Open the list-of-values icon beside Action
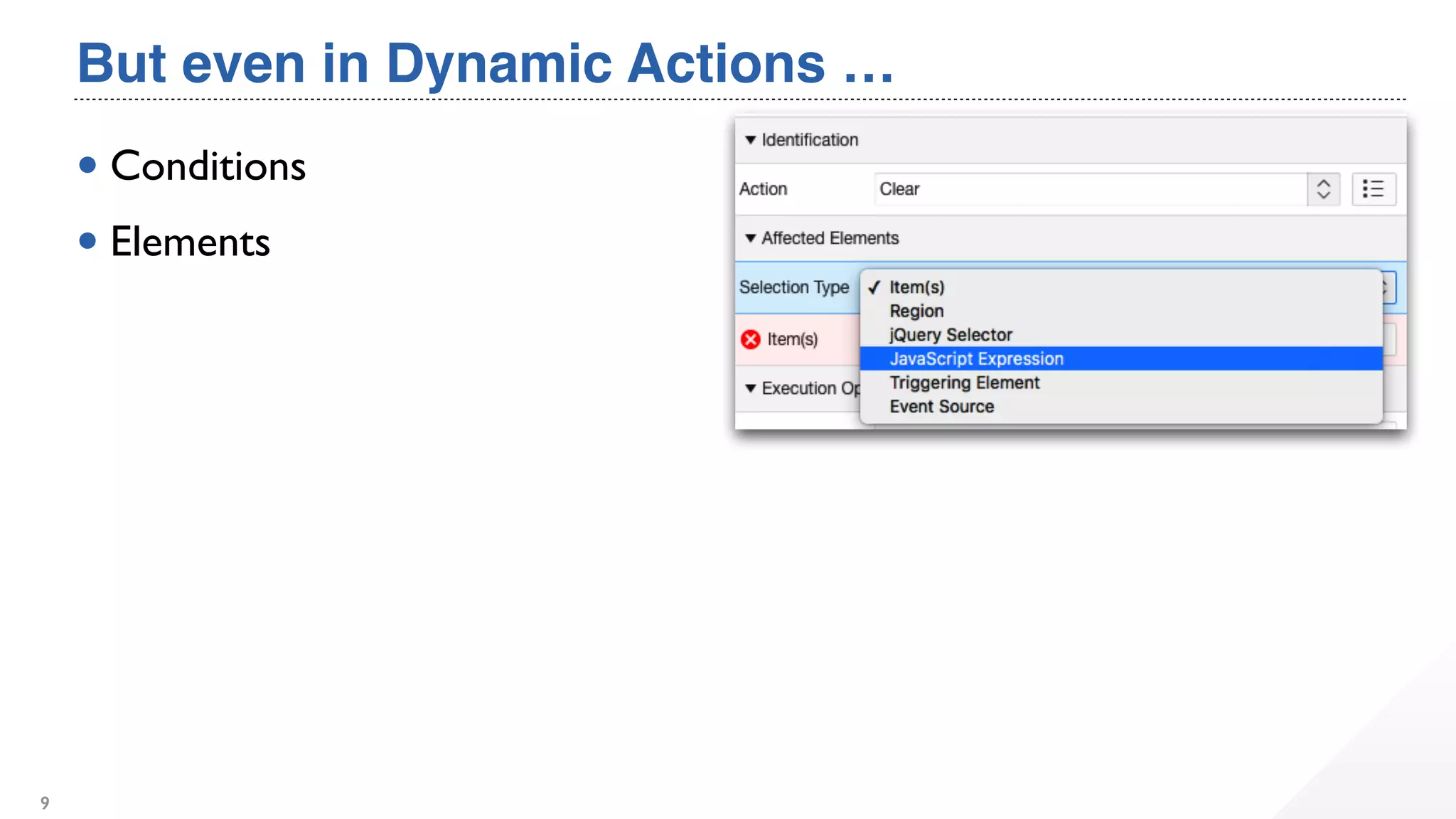The width and height of the screenshot is (1456, 819). pyautogui.click(x=1374, y=189)
